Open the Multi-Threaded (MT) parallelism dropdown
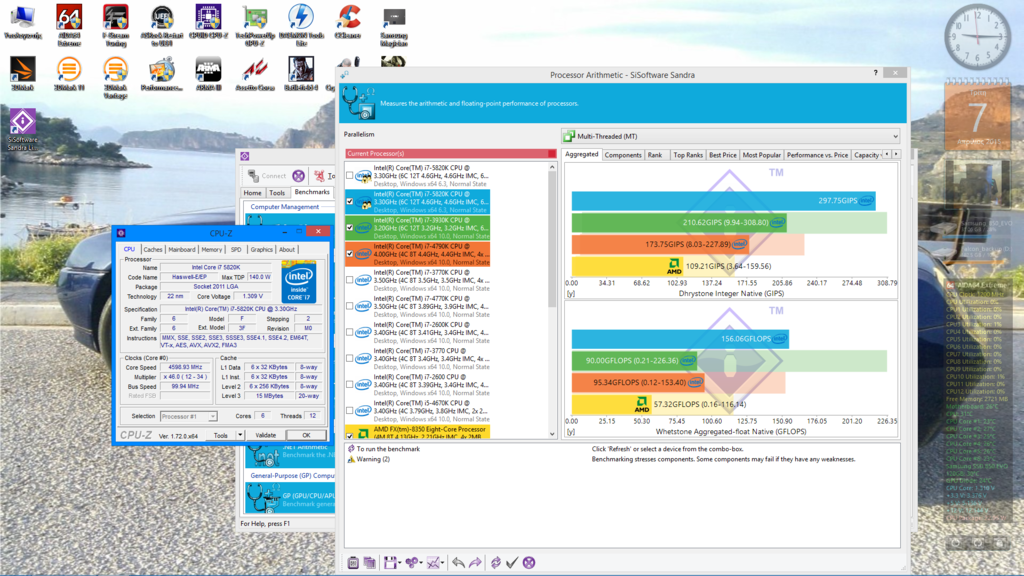1024x576 pixels. [x=731, y=136]
